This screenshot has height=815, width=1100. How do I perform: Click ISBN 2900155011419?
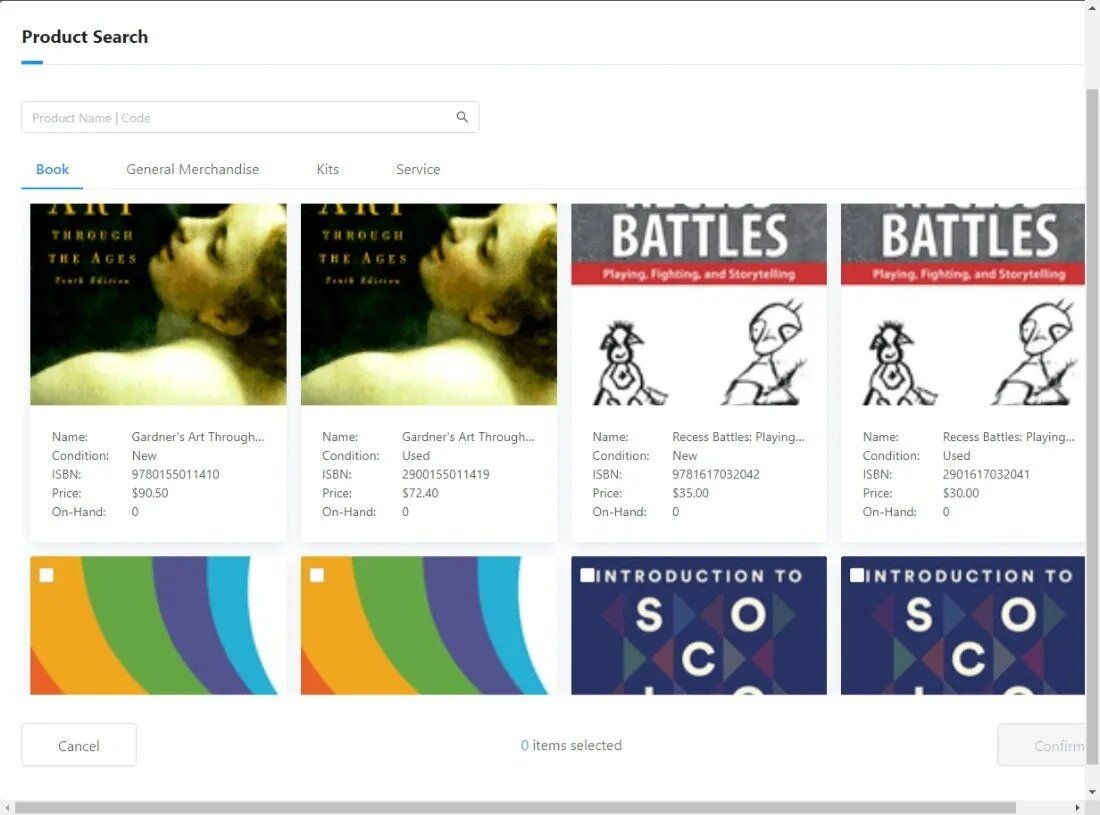pos(445,474)
